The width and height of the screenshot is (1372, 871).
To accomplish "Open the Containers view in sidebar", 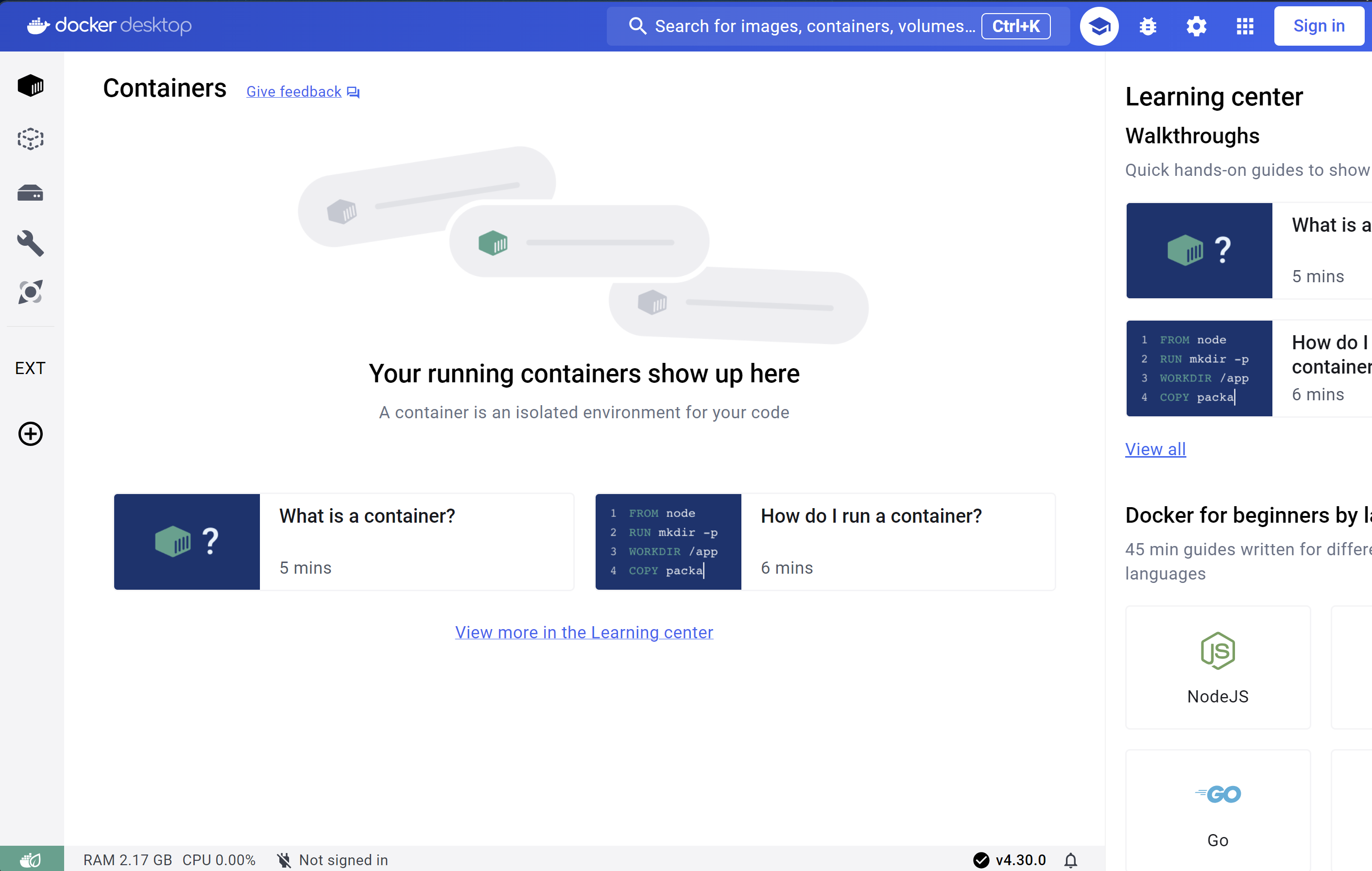I will [x=30, y=86].
